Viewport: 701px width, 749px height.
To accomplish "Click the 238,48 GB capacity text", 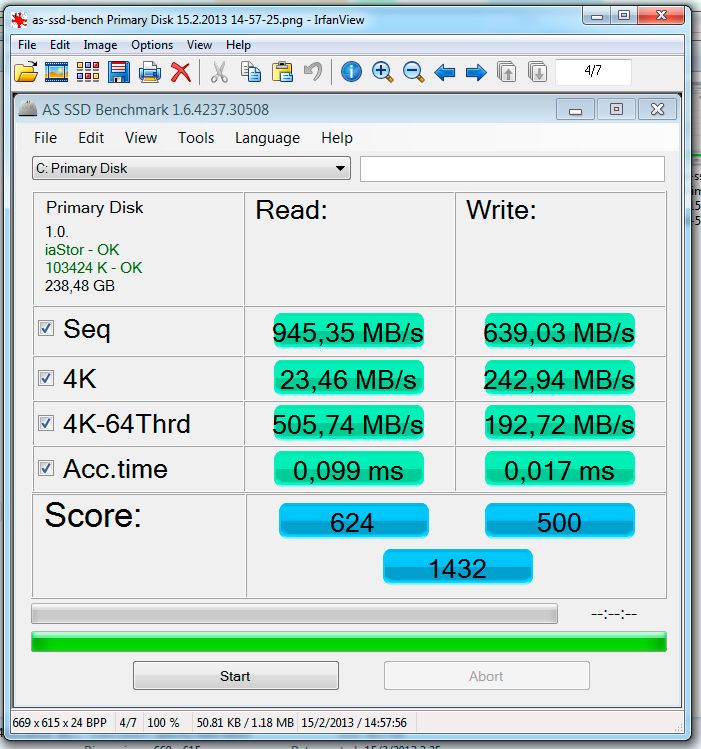I will point(80,286).
